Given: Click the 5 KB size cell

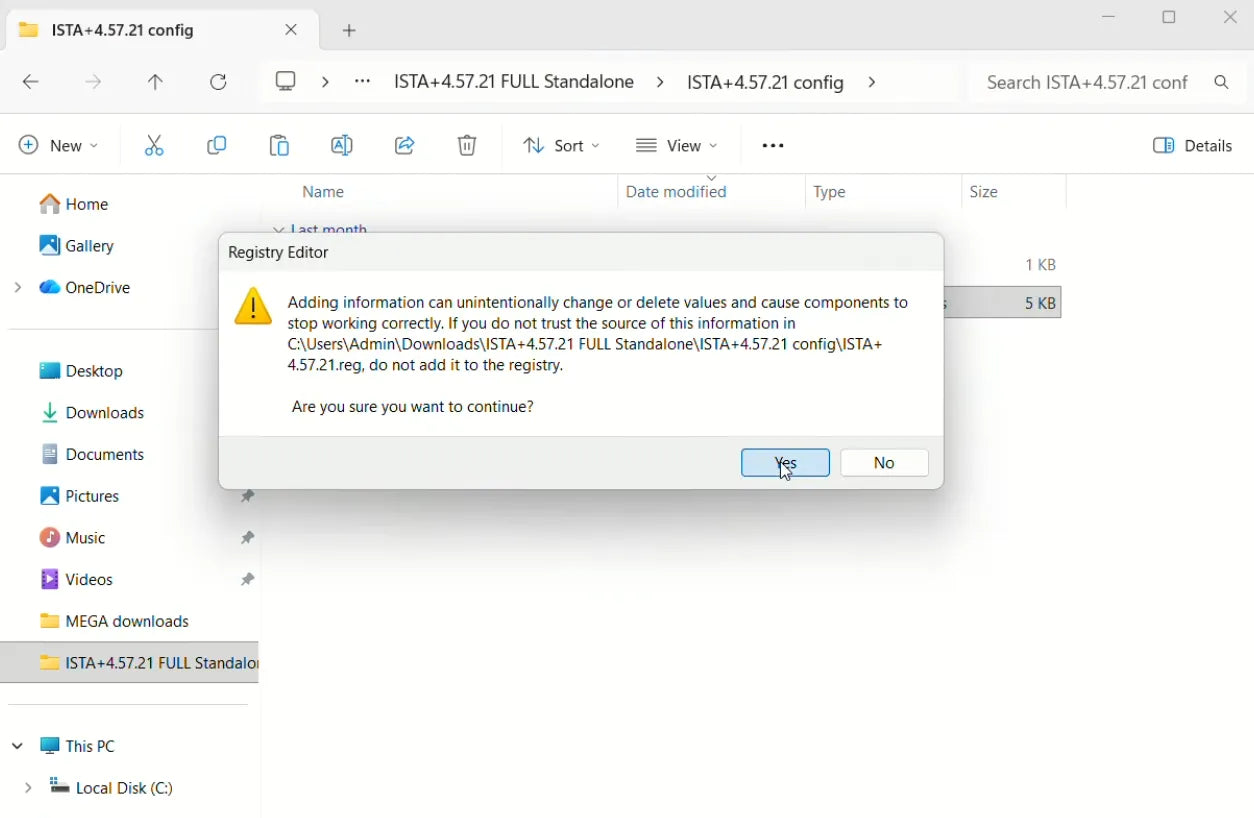Looking at the screenshot, I should pos(1040,303).
